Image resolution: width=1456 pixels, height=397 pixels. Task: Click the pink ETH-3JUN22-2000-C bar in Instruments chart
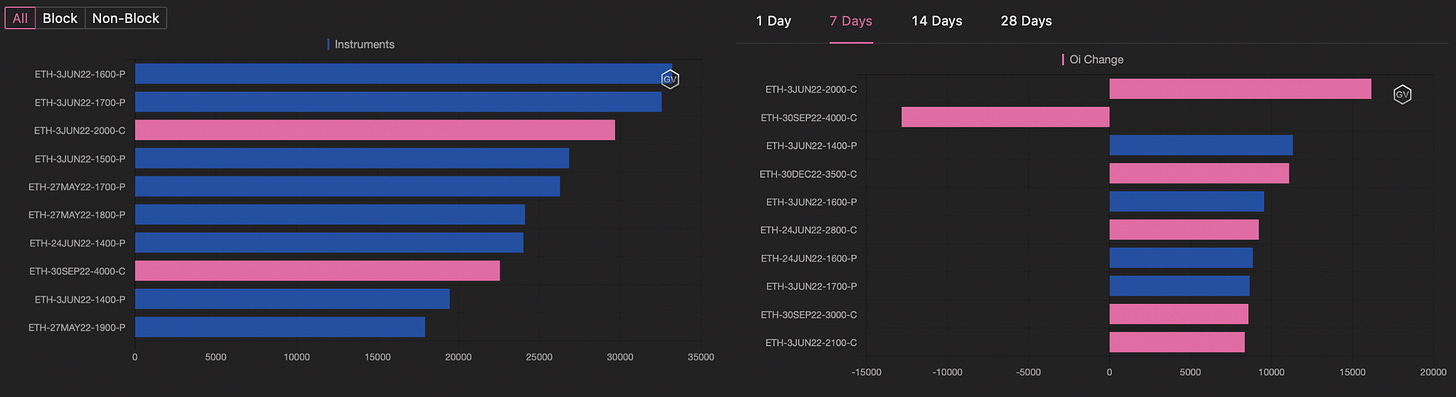[375, 130]
